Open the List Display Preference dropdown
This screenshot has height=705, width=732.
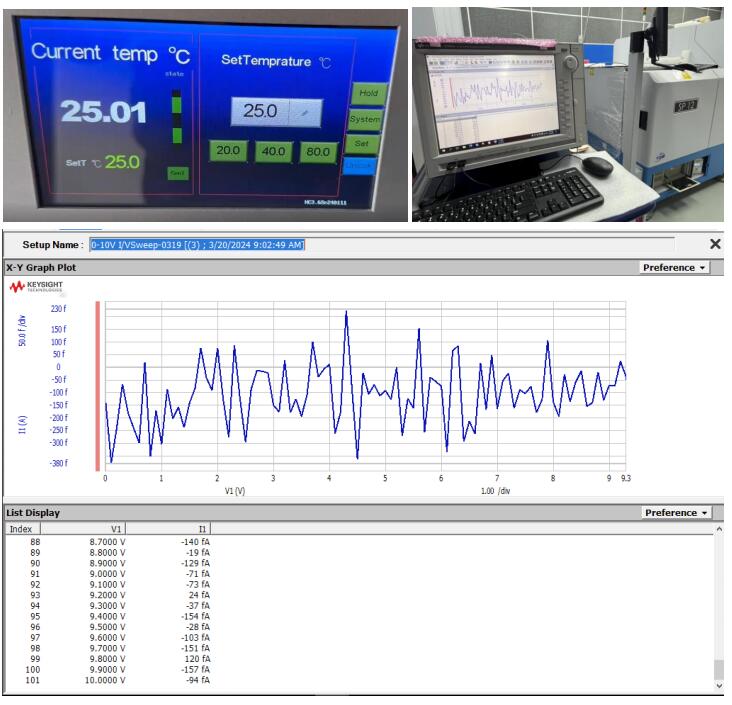pyautogui.click(x=676, y=513)
